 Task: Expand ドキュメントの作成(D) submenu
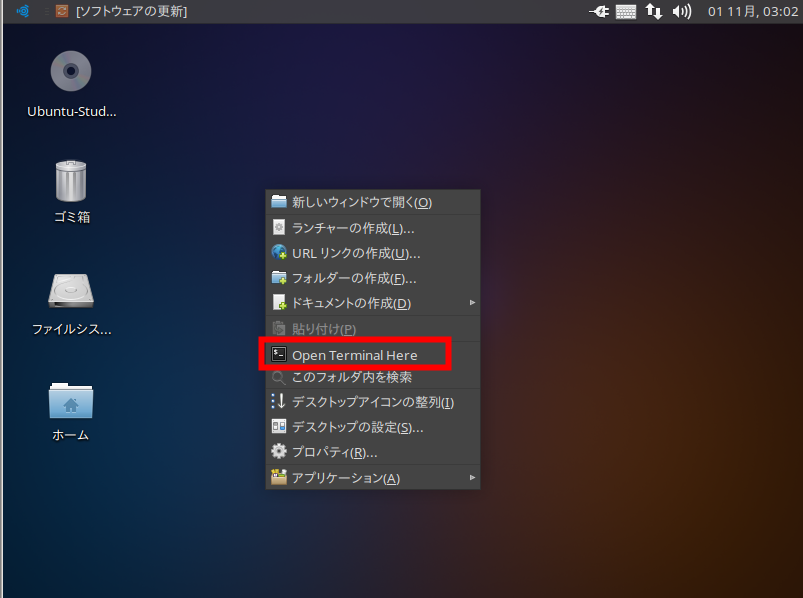(373, 303)
